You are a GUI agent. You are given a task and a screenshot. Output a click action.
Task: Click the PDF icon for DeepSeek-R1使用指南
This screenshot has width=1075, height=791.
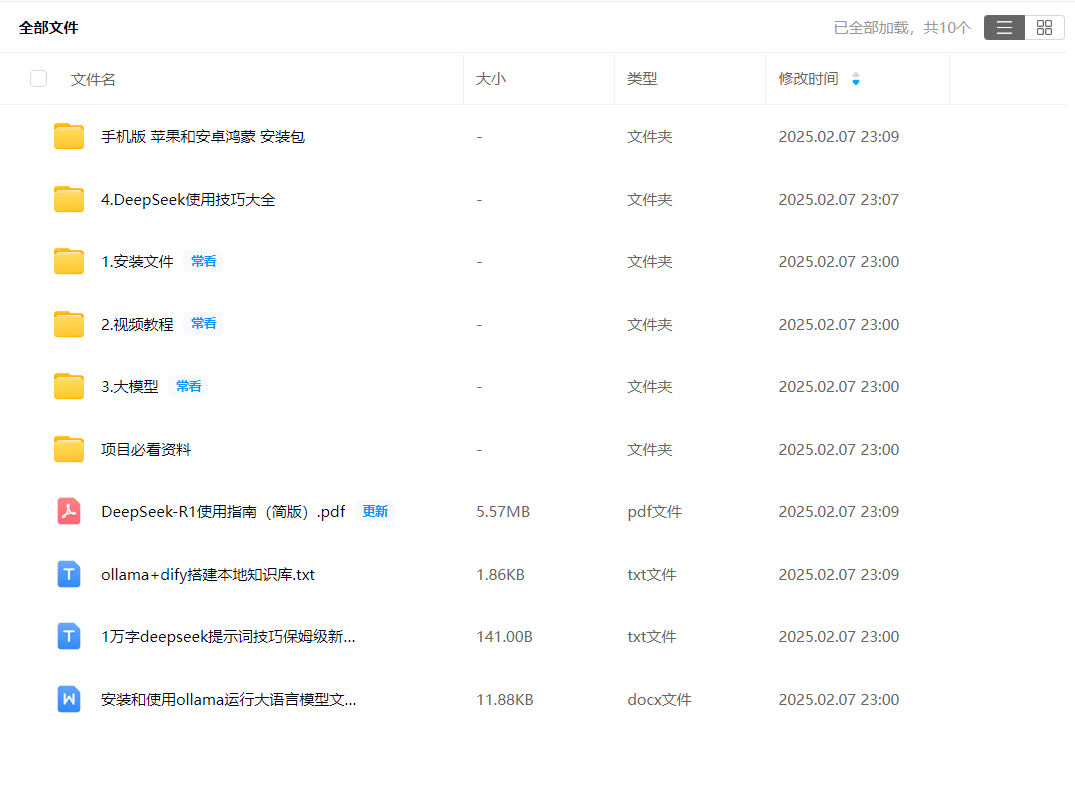[67, 511]
